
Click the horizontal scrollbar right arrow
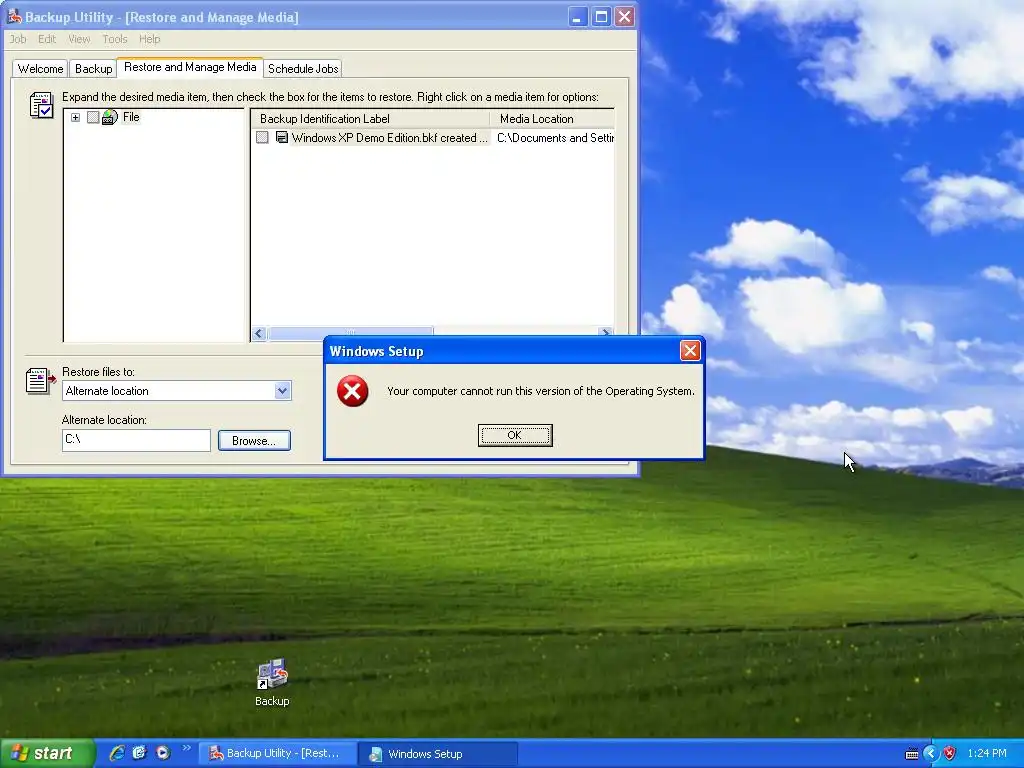605,333
